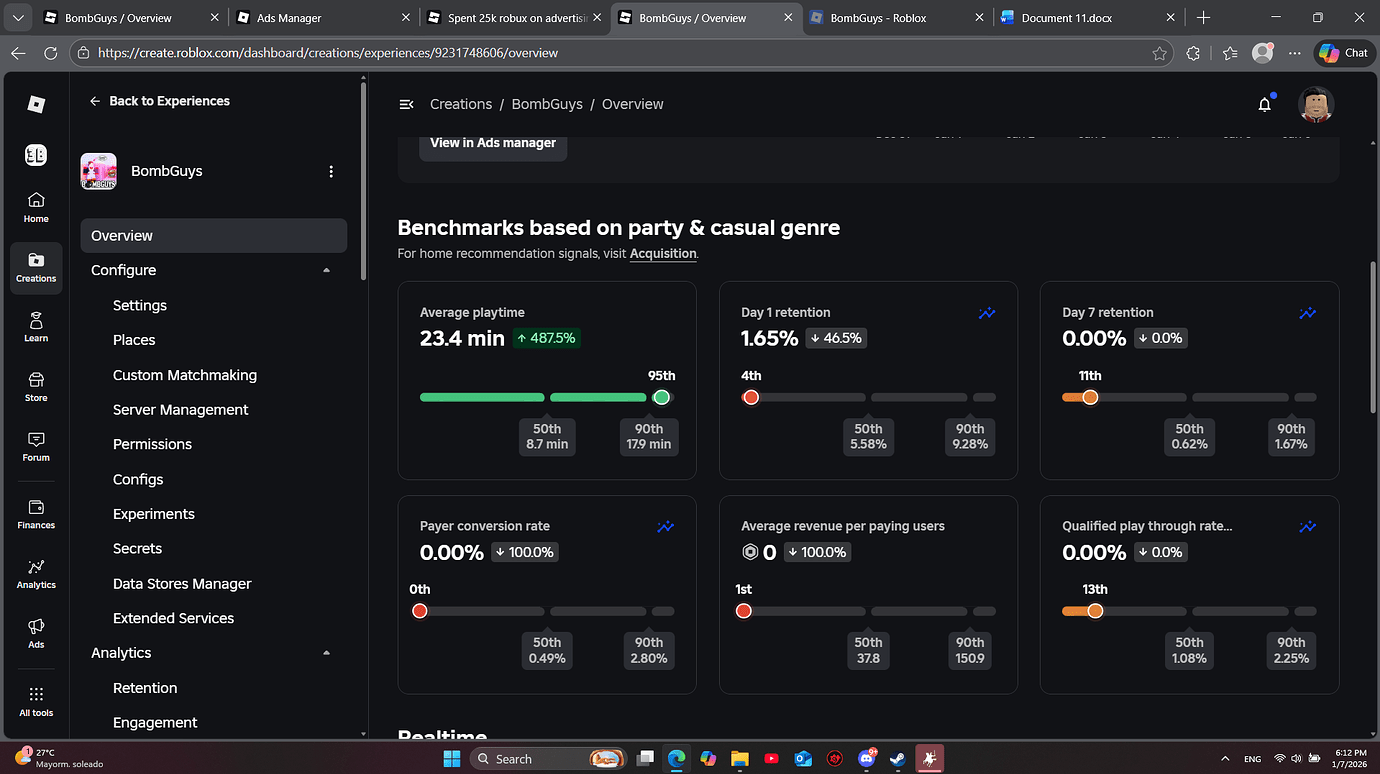Open Retention under Analytics

tap(145, 688)
